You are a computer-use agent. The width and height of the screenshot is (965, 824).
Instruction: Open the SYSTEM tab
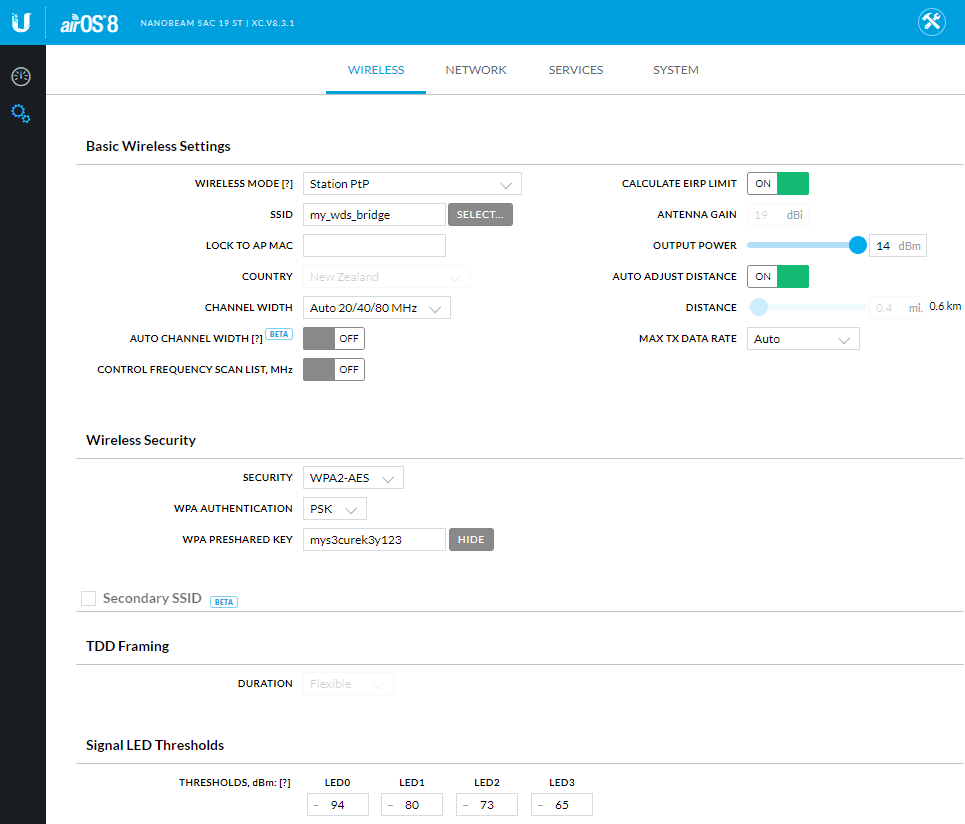tap(675, 70)
